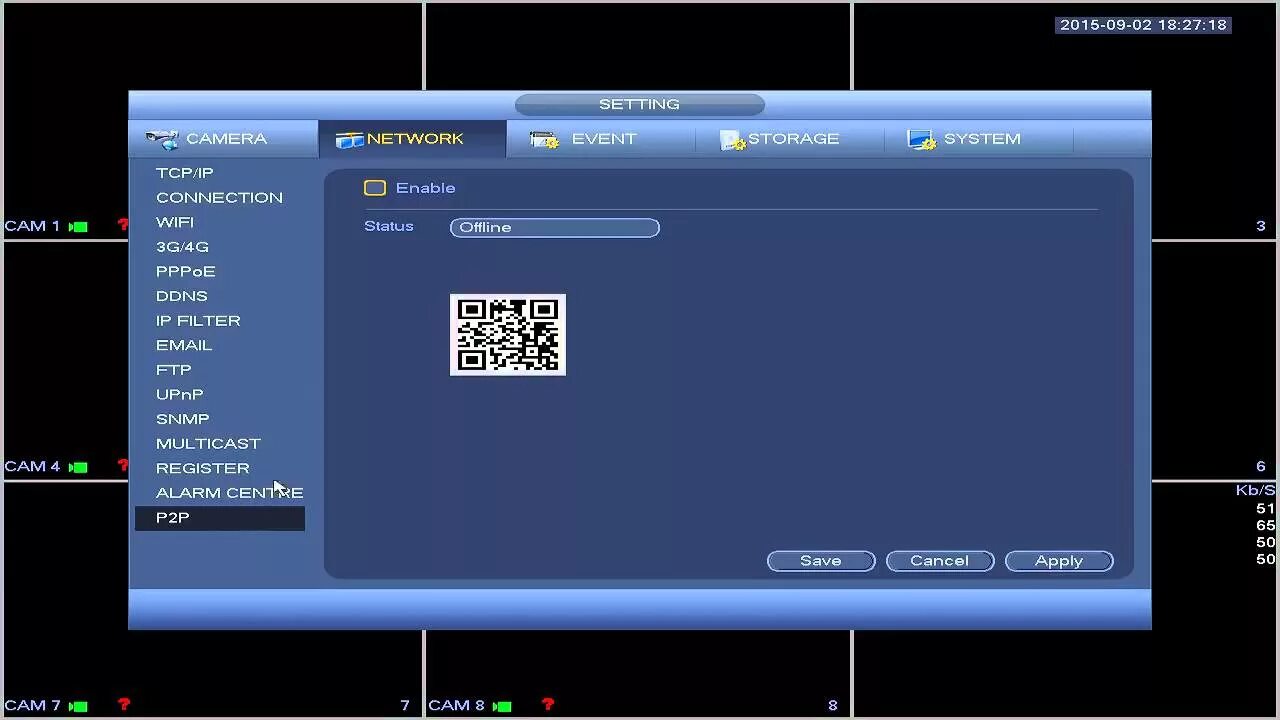Select the NETWORK tab
This screenshot has width=1280, height=720.
(412, 139)
